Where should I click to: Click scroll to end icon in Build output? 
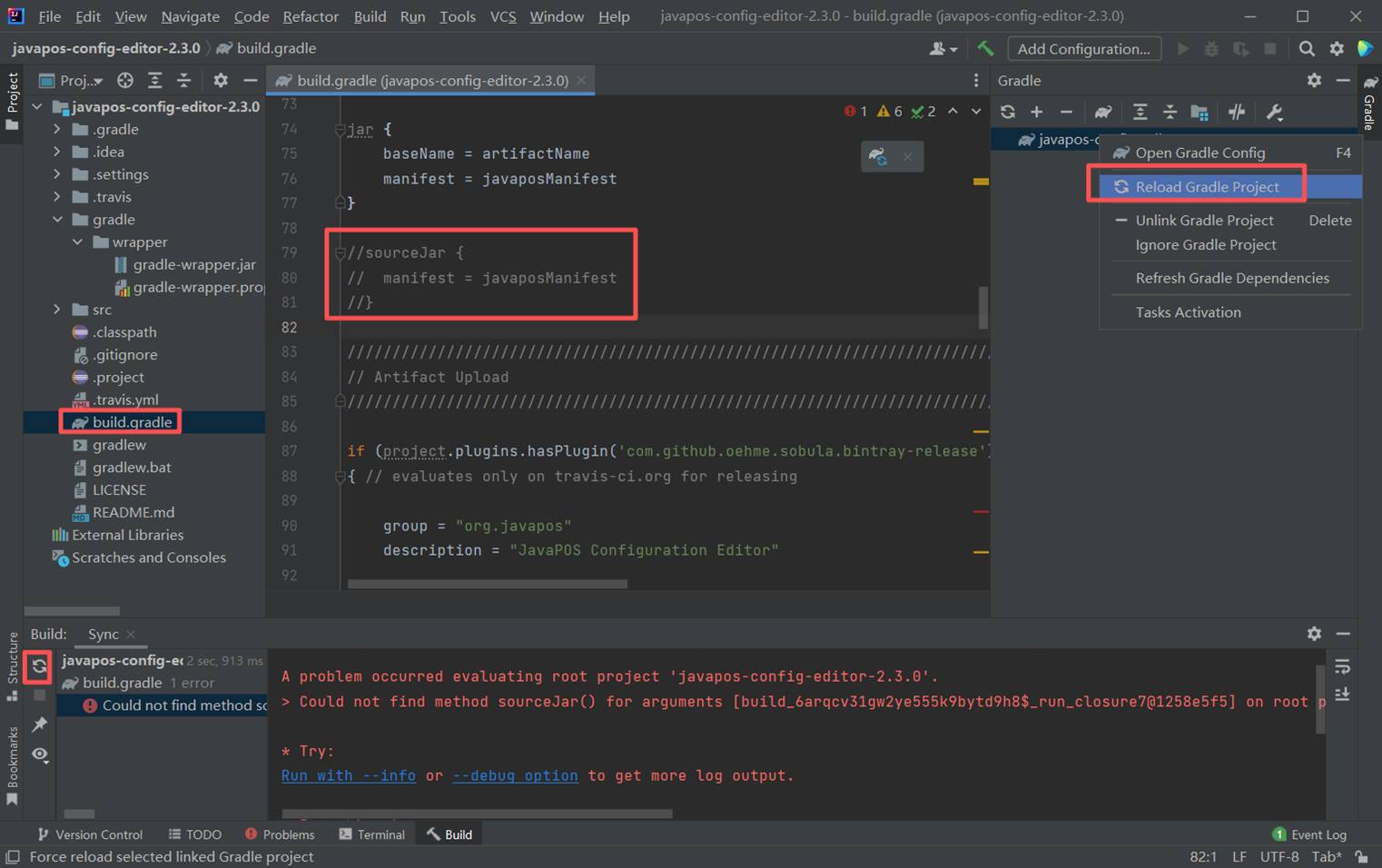click(1342, 695)
